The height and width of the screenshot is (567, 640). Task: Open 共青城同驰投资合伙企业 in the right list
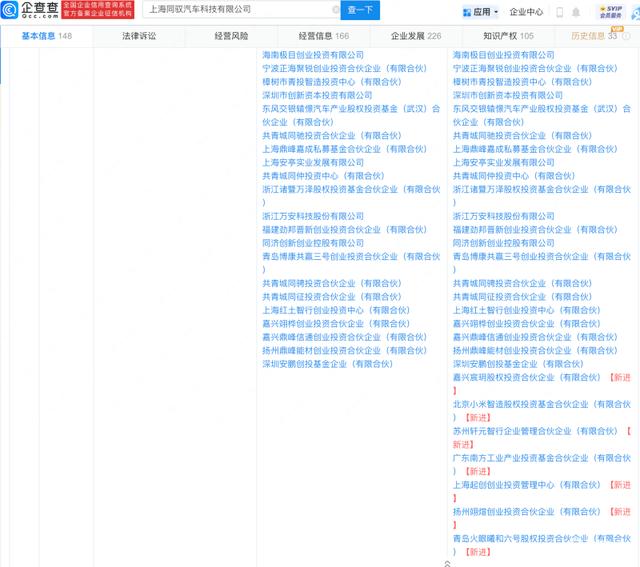522,136
